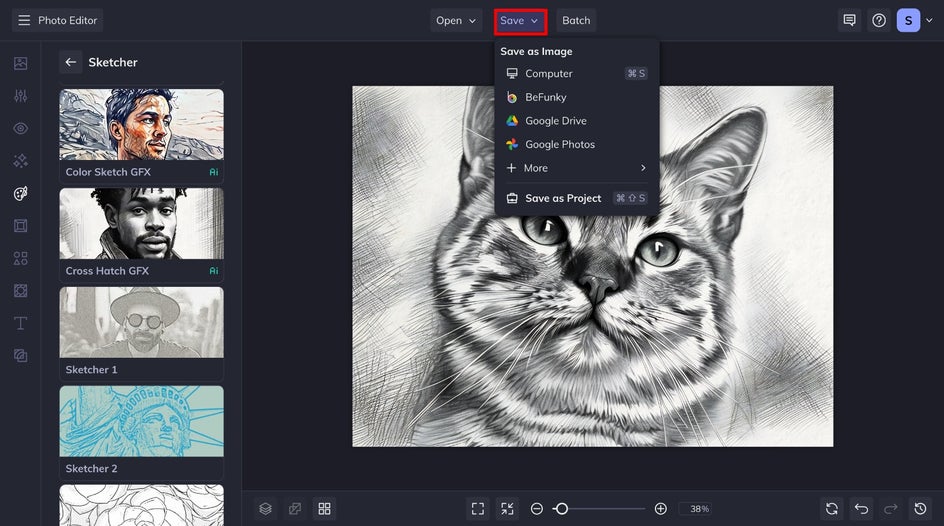Collapse the Save dropdown menu
This screenshot has width=944, height=526.
coord(520,20)
